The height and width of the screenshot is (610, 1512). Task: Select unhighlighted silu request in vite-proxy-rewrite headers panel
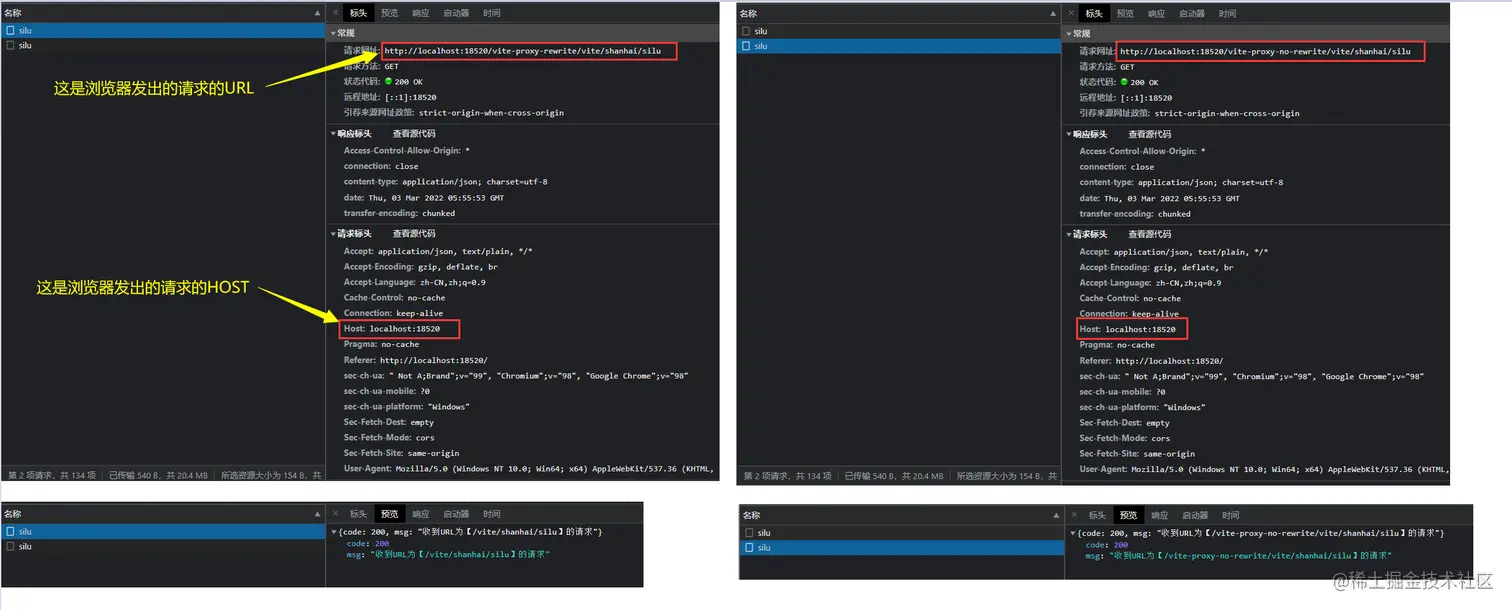click(x=163, y=45)
